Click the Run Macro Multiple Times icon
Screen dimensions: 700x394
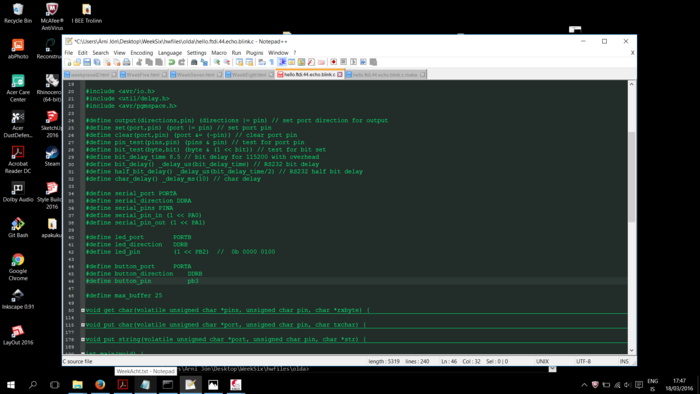pos(363,62)
